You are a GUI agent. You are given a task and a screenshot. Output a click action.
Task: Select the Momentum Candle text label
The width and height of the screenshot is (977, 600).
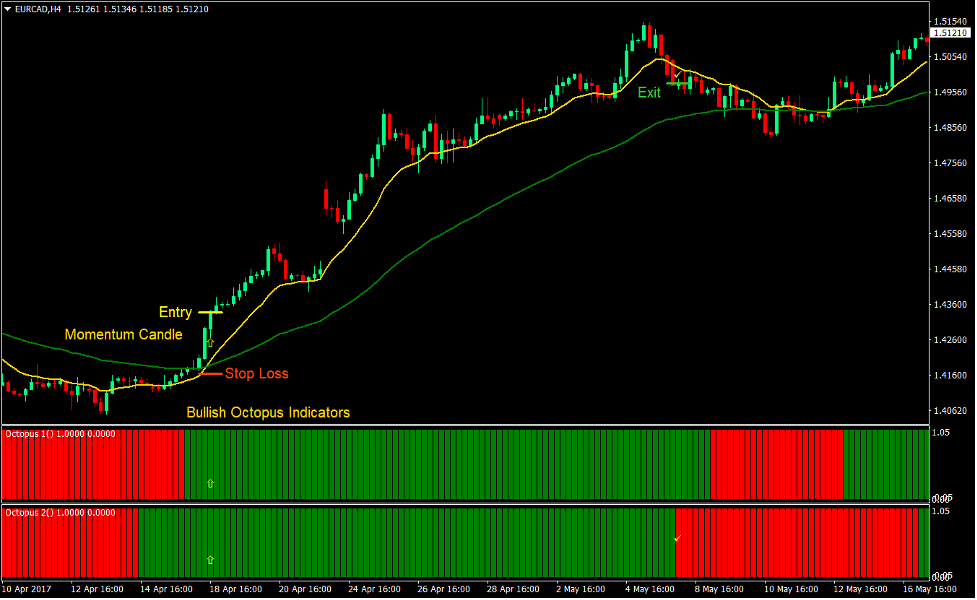tap(124, 335)
